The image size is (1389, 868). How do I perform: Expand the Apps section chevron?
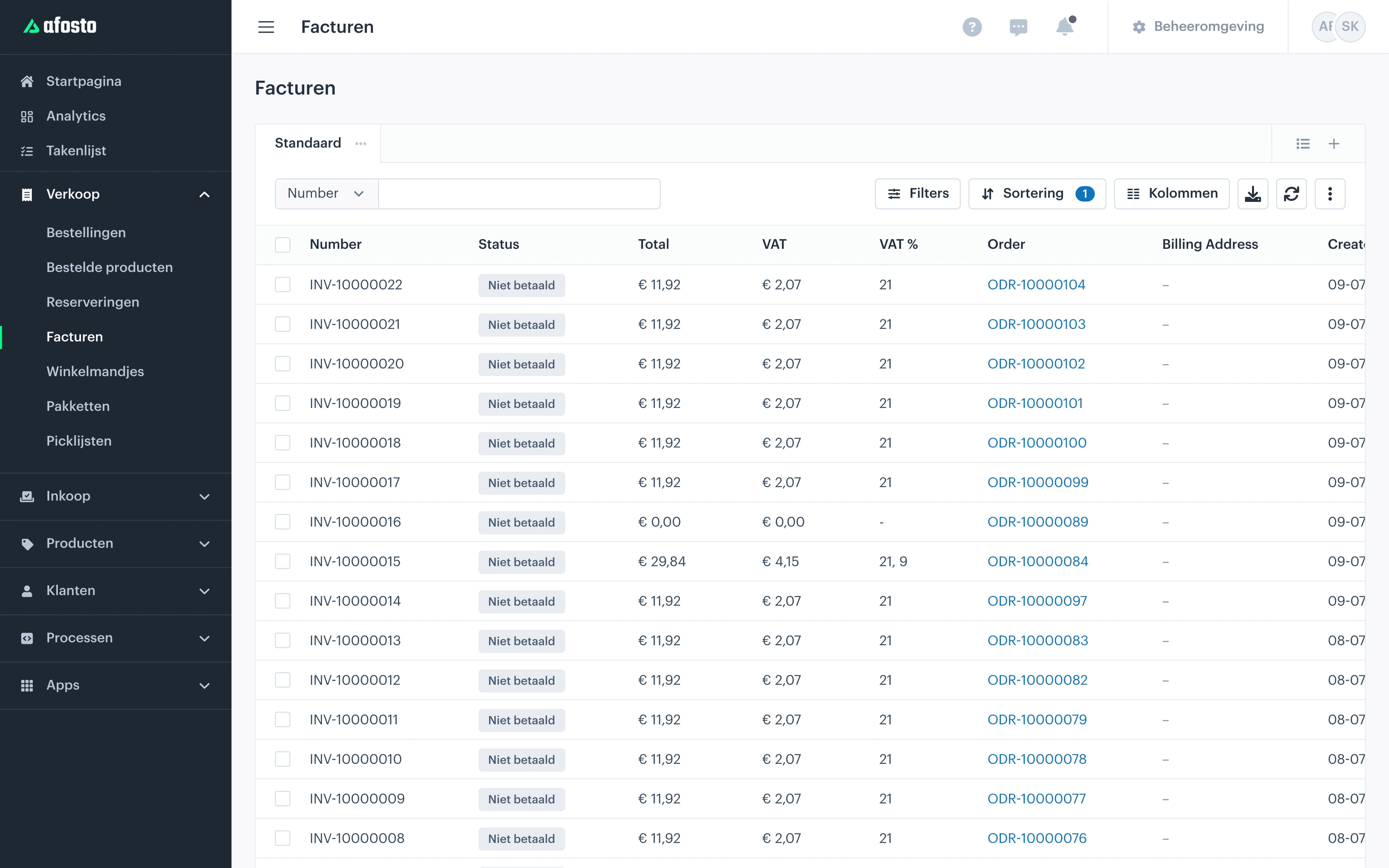(x=204, y=686)
